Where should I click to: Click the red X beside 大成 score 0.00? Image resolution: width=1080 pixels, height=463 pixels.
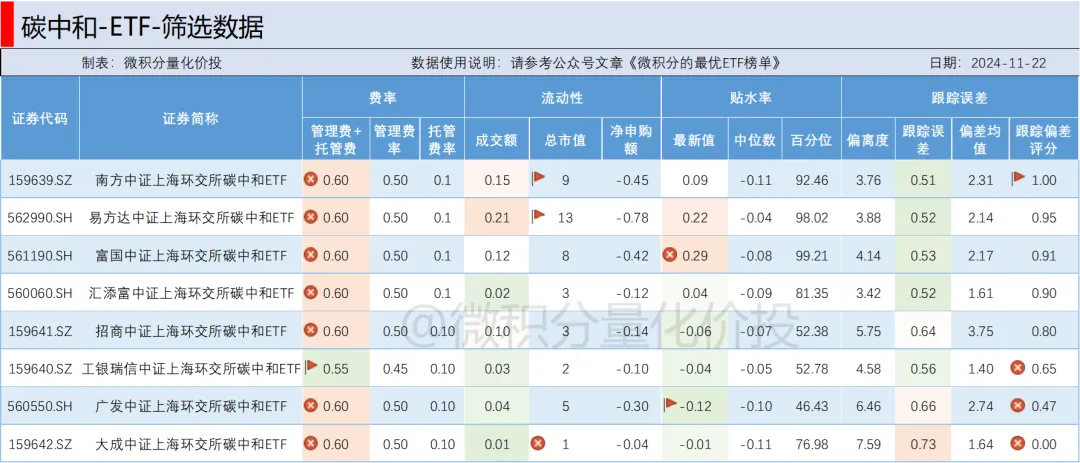[x=1019, y=443]
